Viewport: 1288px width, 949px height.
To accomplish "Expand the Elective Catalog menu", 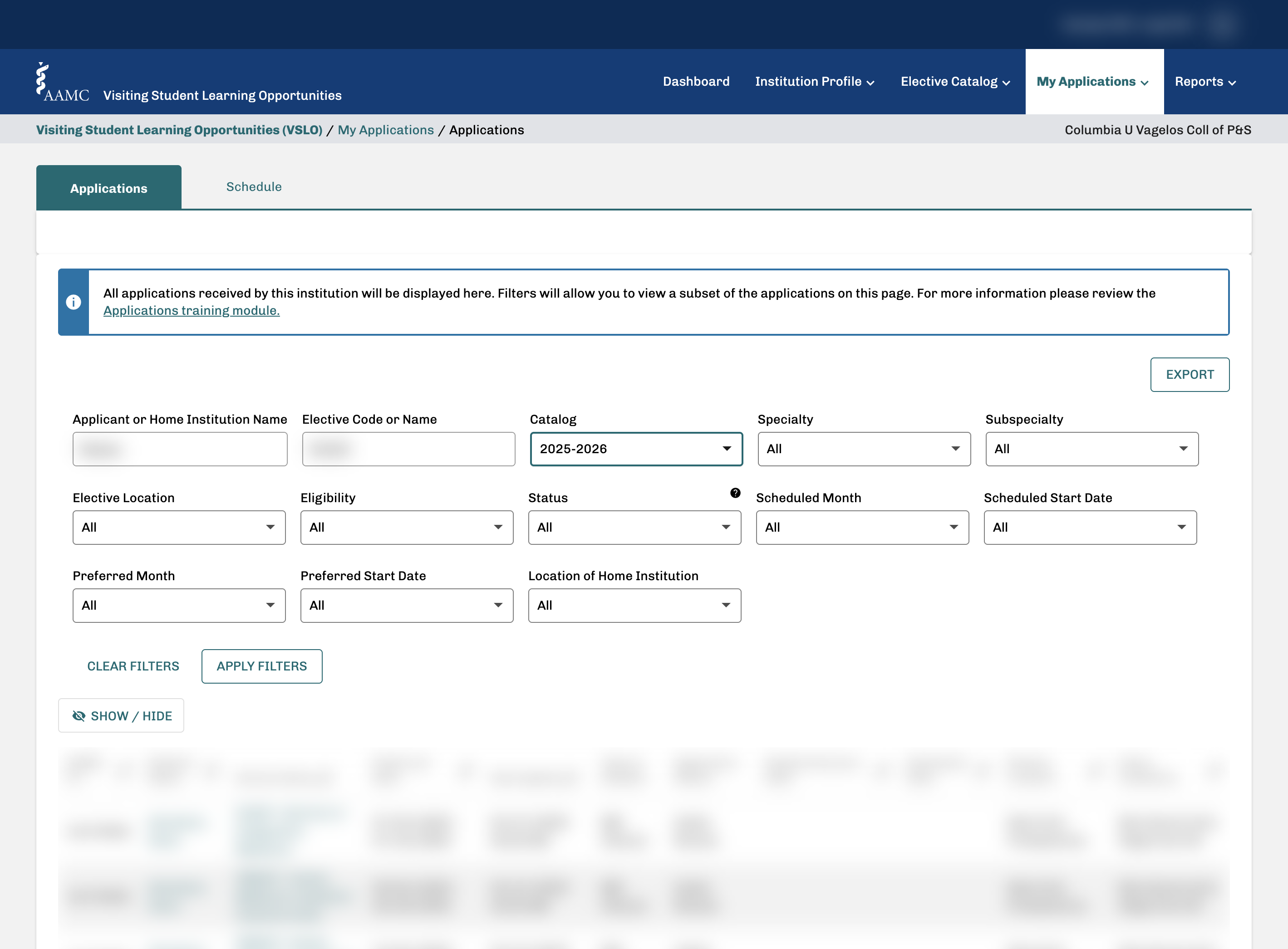I will [955, 82].
